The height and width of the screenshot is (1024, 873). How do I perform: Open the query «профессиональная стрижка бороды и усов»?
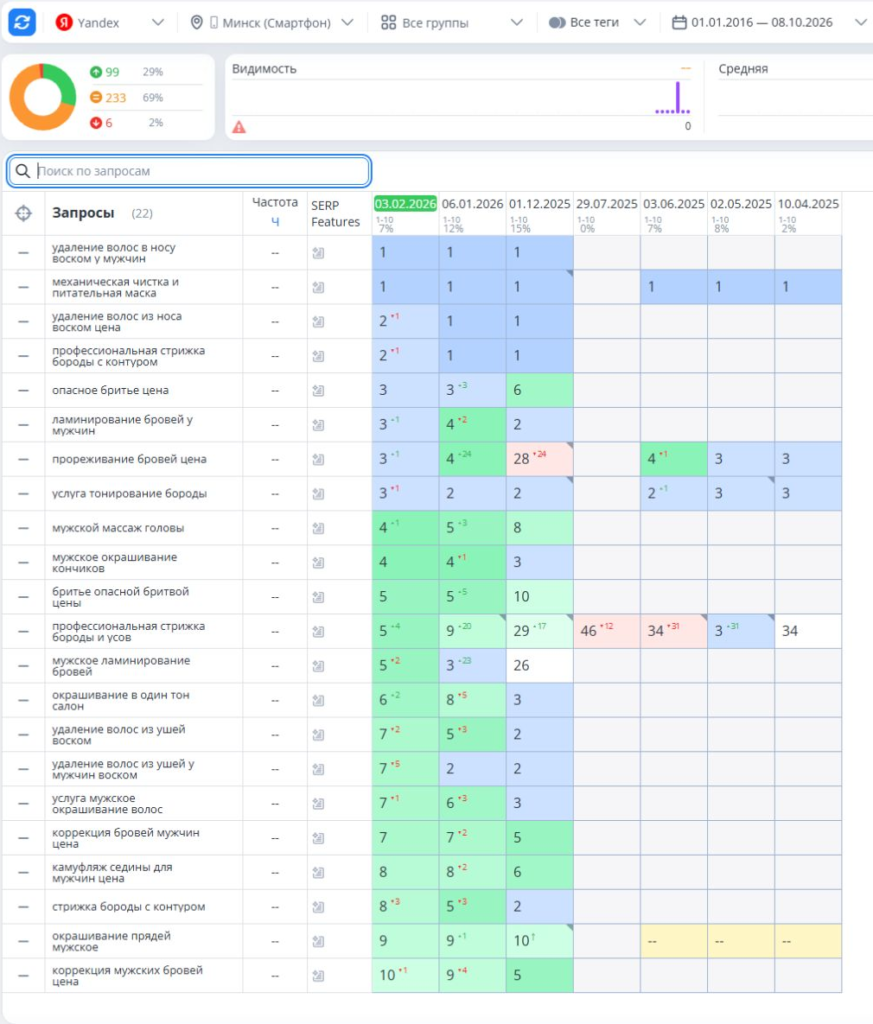pyautogui.click(x=129, y=632)
